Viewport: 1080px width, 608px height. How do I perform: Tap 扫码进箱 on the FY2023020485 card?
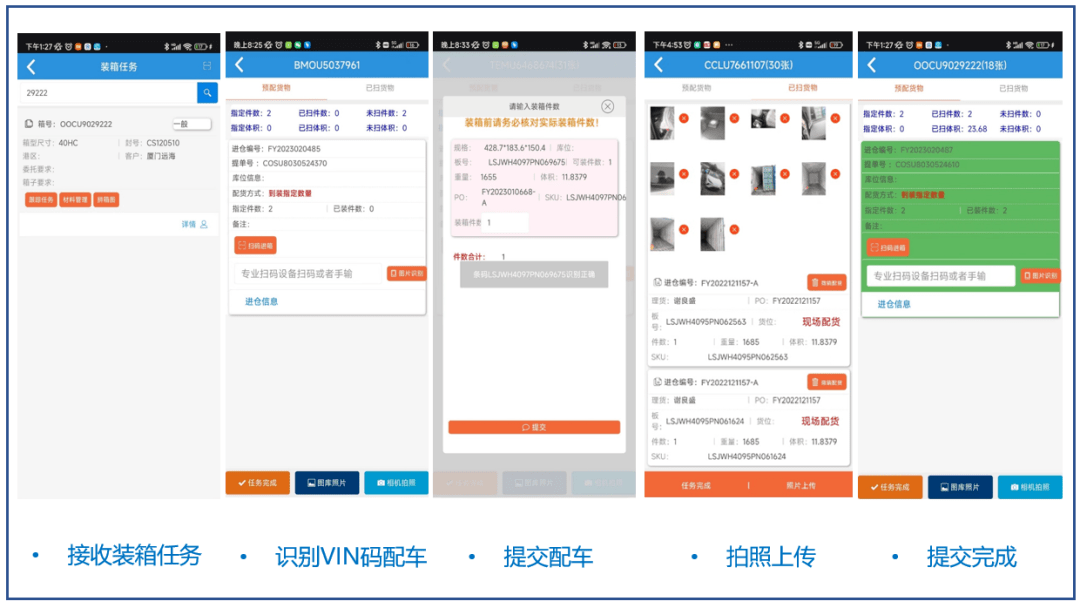[x=256, y=245]
